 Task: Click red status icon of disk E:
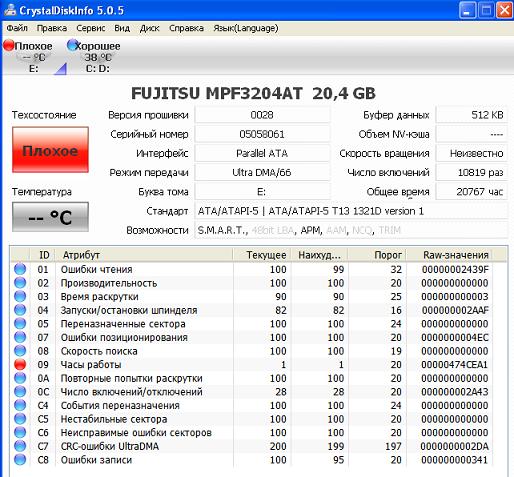pos(9,45)
